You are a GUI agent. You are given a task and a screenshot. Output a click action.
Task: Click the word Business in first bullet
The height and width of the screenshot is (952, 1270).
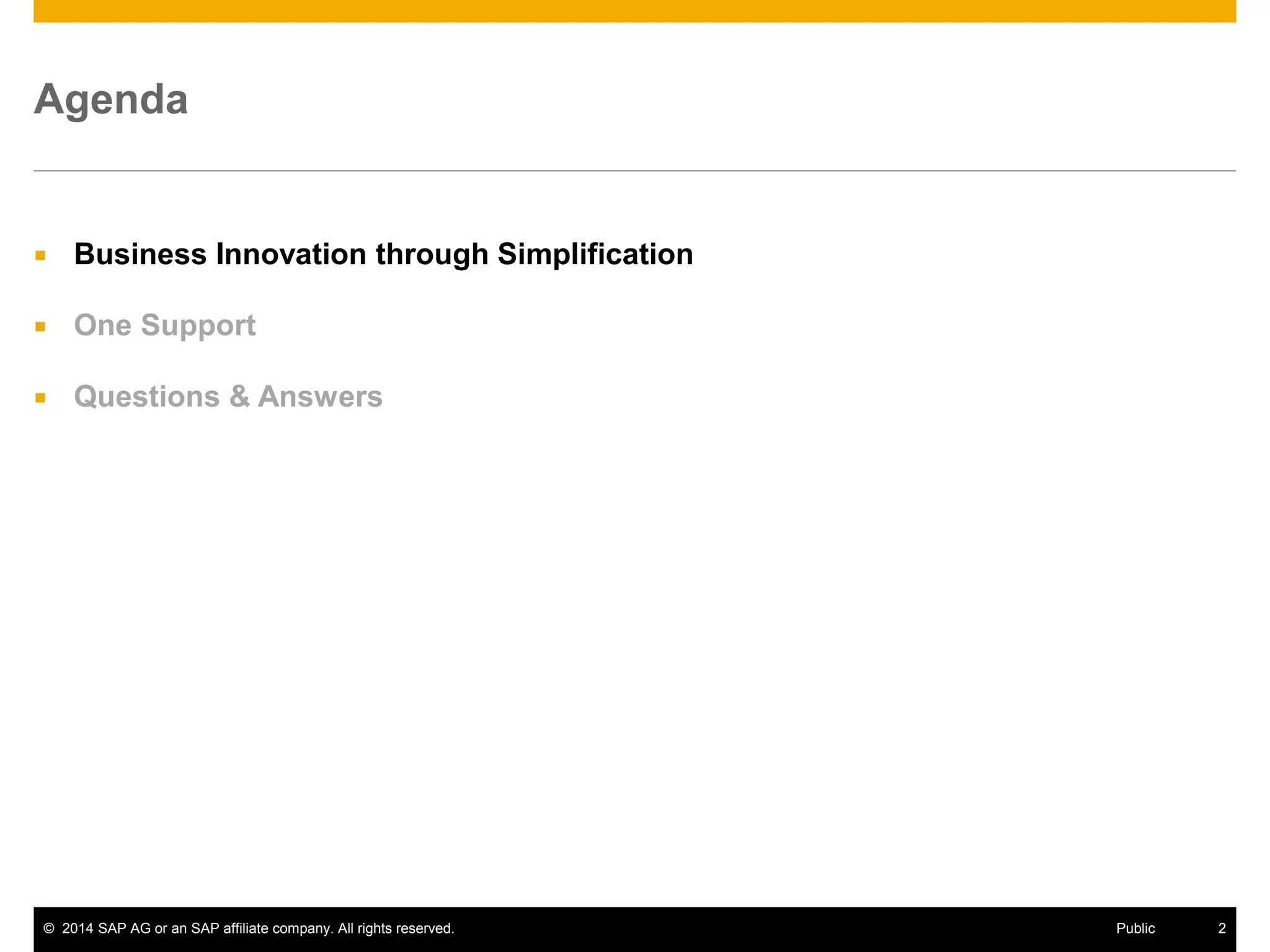coord(140,254)
